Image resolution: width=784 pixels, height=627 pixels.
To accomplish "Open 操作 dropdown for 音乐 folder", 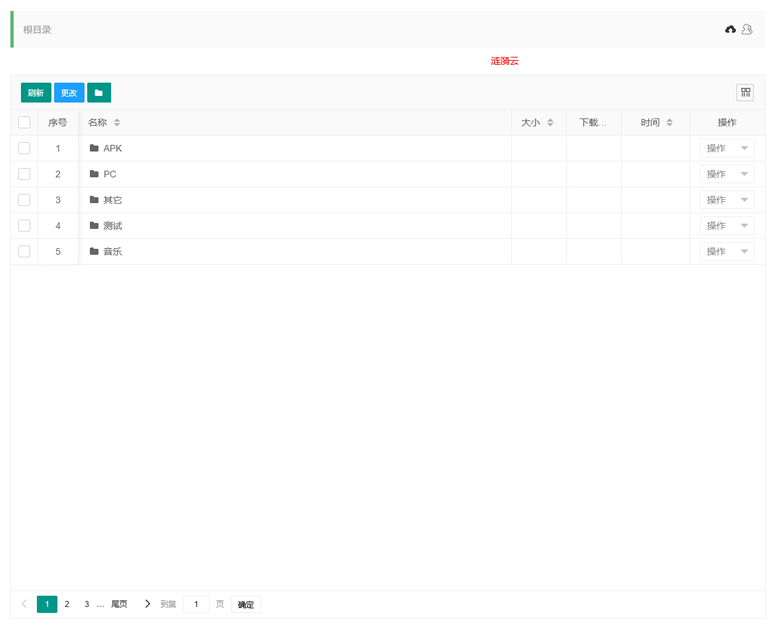I will 727,252.
